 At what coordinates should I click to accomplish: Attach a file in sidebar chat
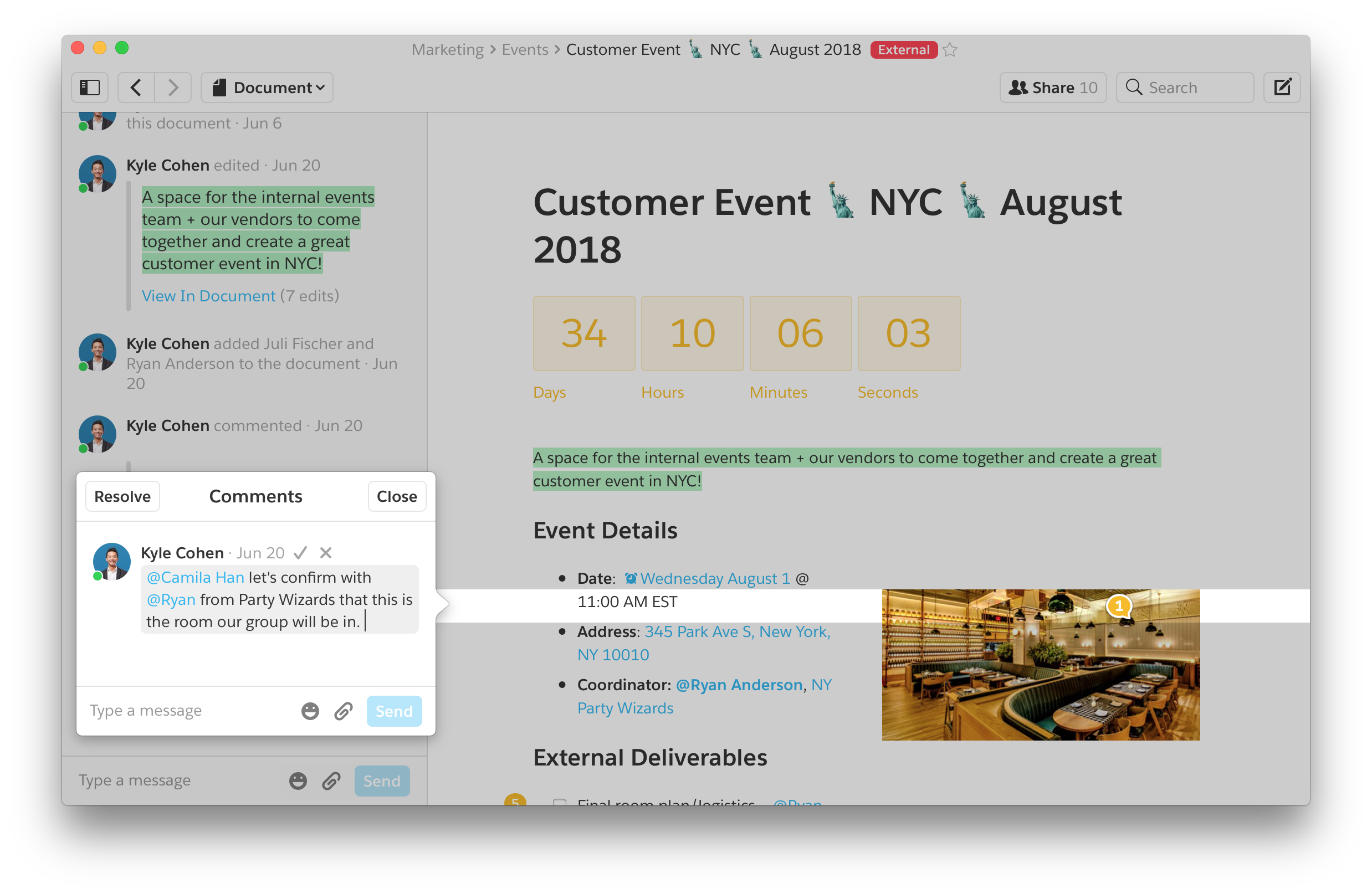[331, 781]
